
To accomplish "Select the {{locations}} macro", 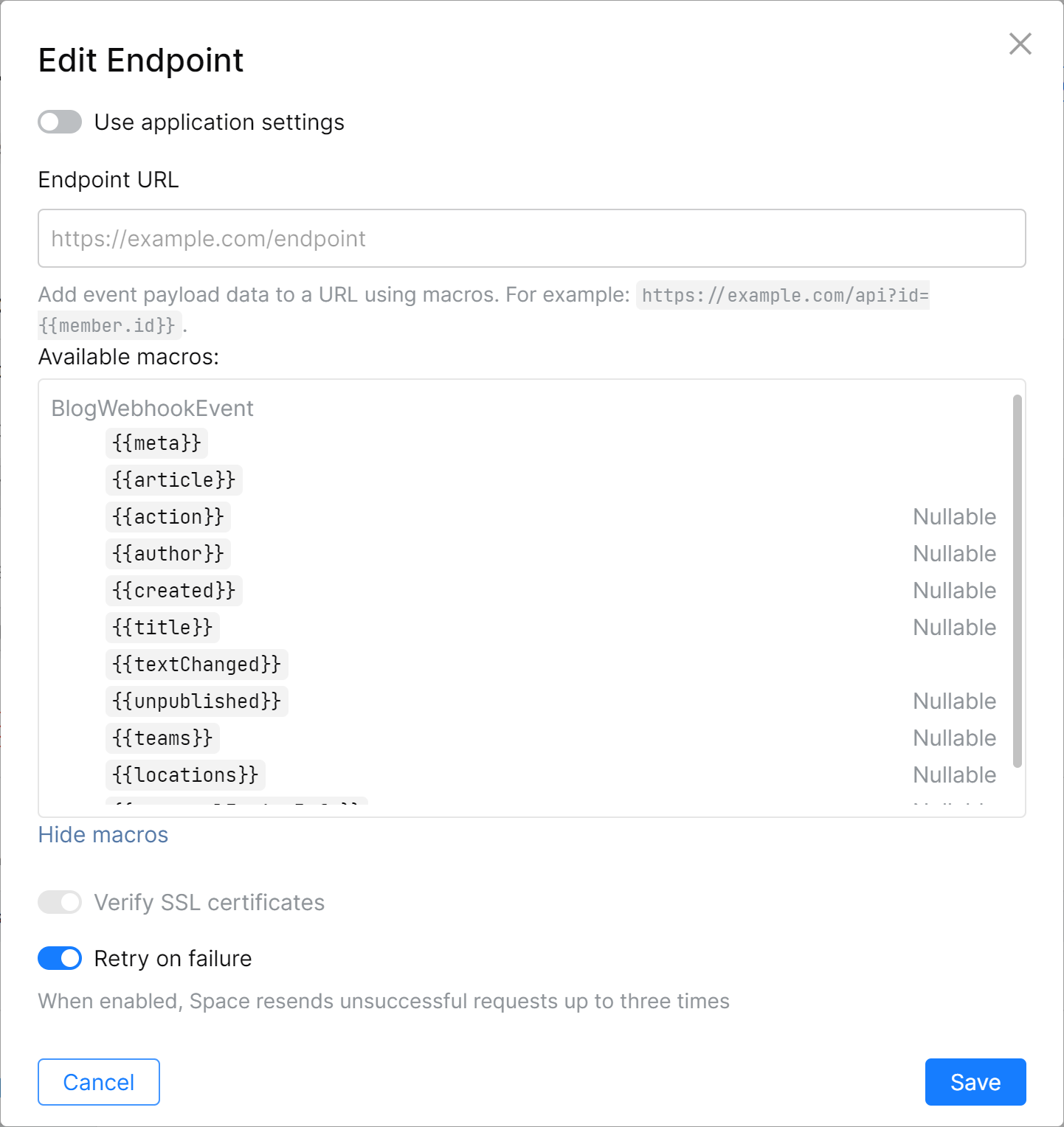I will (185, 775).
